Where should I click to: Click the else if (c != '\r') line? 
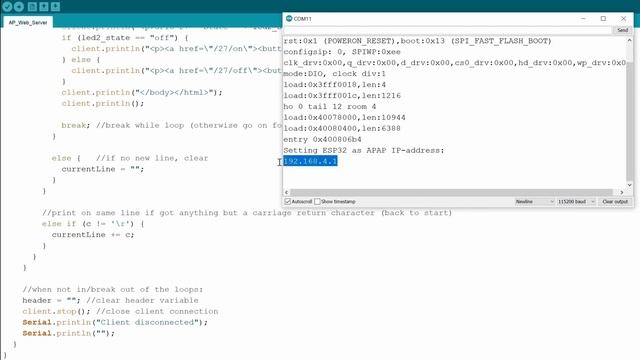coord(93,224)
